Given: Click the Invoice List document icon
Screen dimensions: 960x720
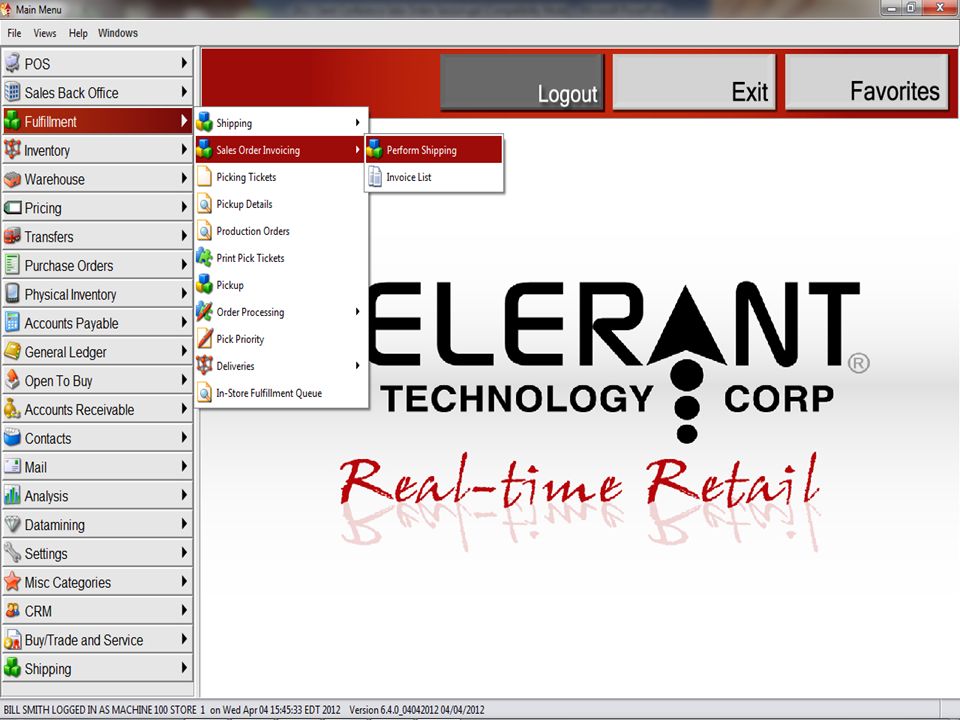Looking at the screenshot, I should [375, 176].
